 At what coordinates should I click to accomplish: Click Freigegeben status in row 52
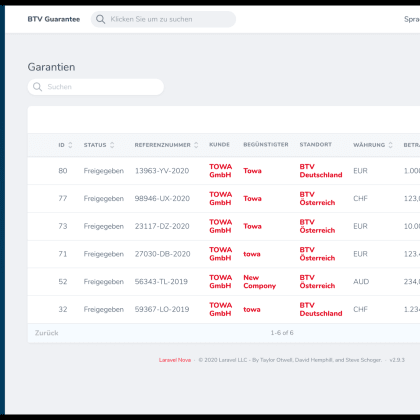[x=104, y=282]
